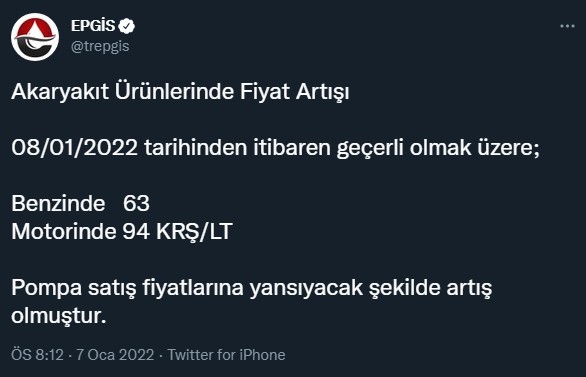Click the Akaryakıt Ürünlerinde Fiyat Artışı headline
This screenshot has height=377, width=586.
[x=180, y=92]
